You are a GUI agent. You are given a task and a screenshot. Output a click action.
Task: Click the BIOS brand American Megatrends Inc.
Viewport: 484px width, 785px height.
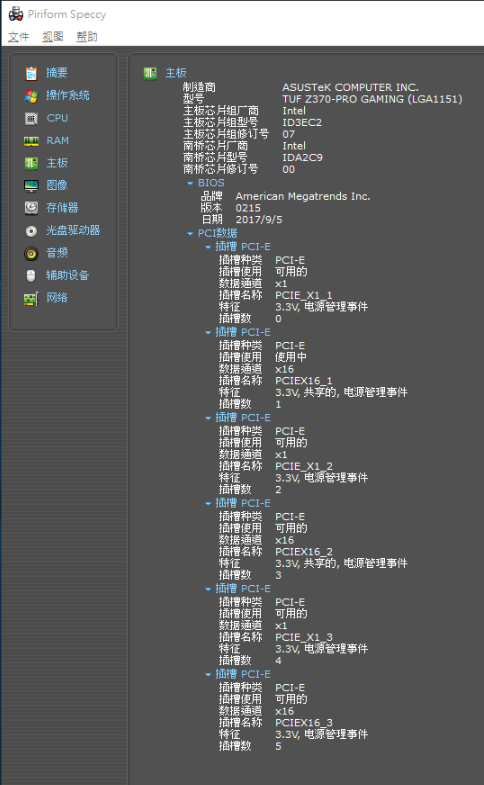(303, 197)
